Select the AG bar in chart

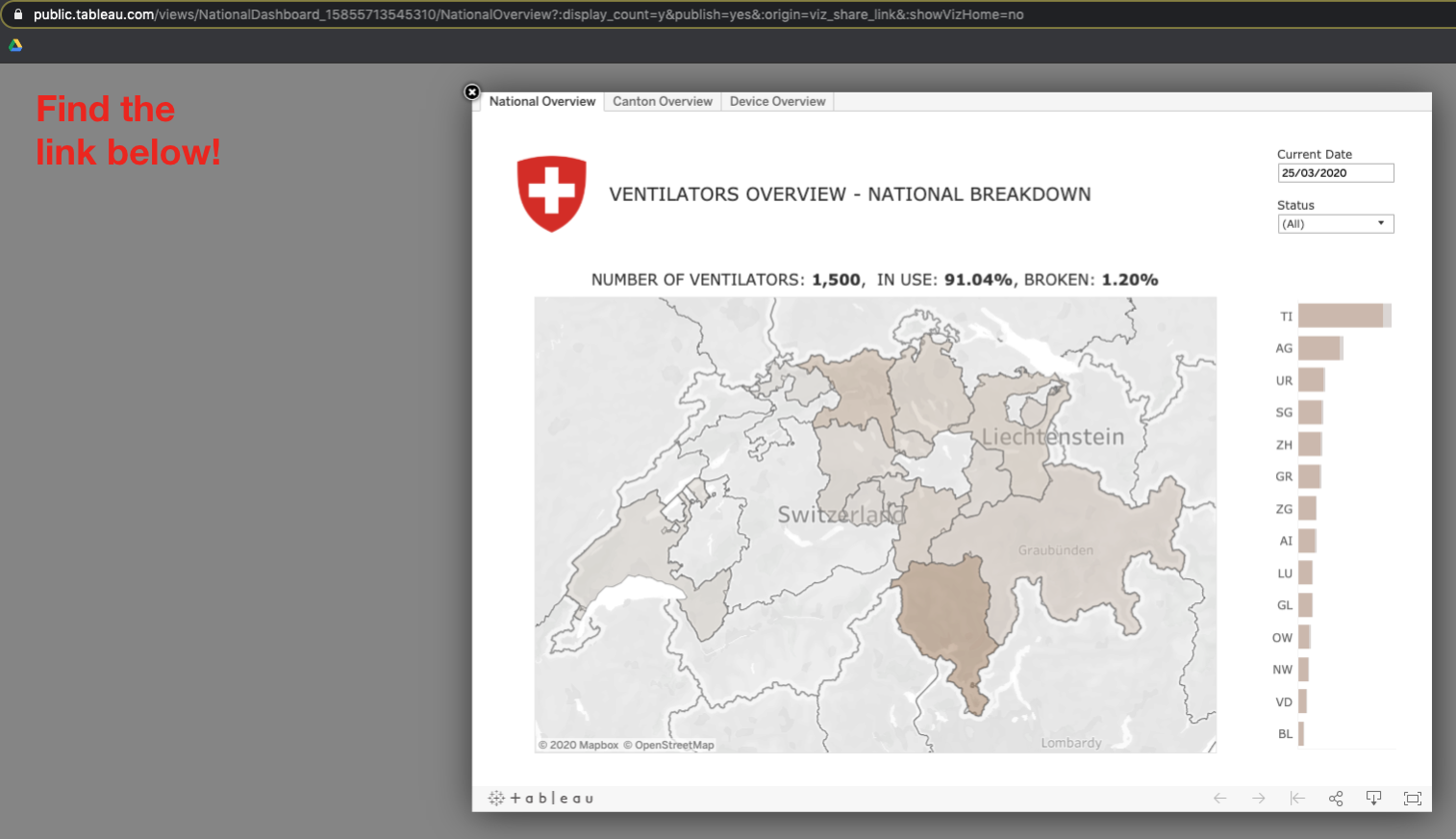click(1320, 348)
